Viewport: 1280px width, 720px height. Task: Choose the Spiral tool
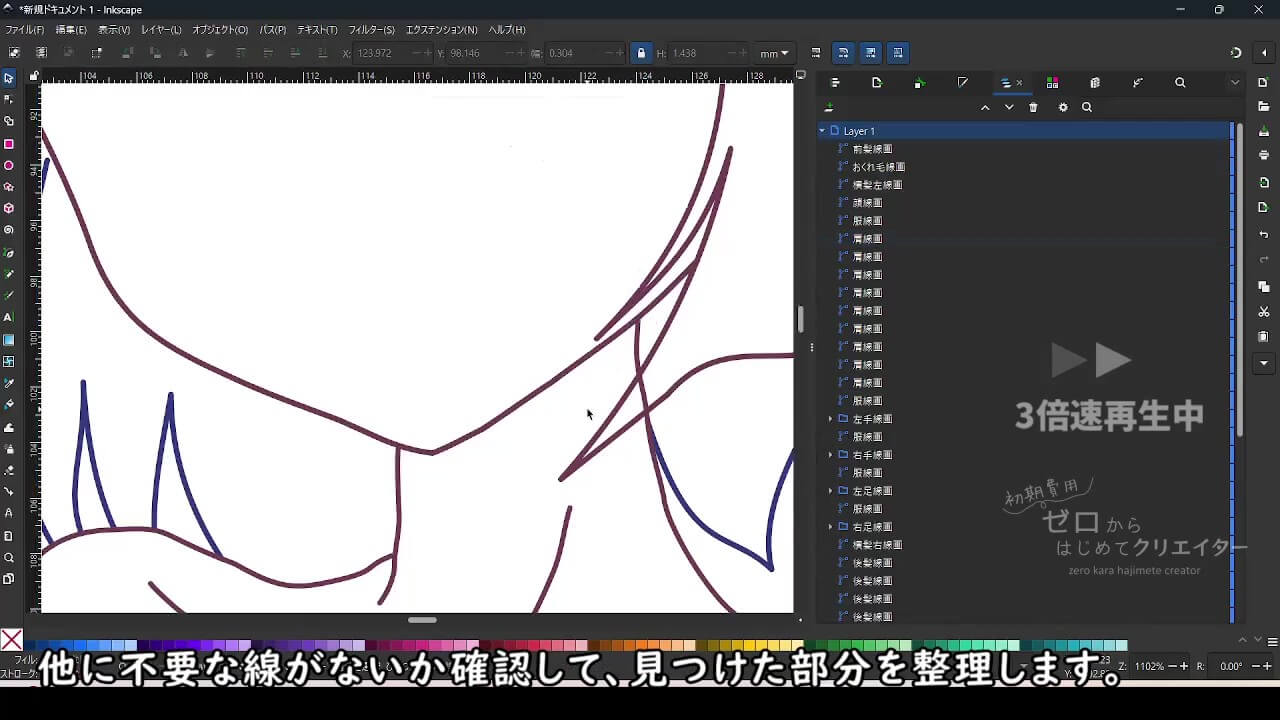[9, 230]
